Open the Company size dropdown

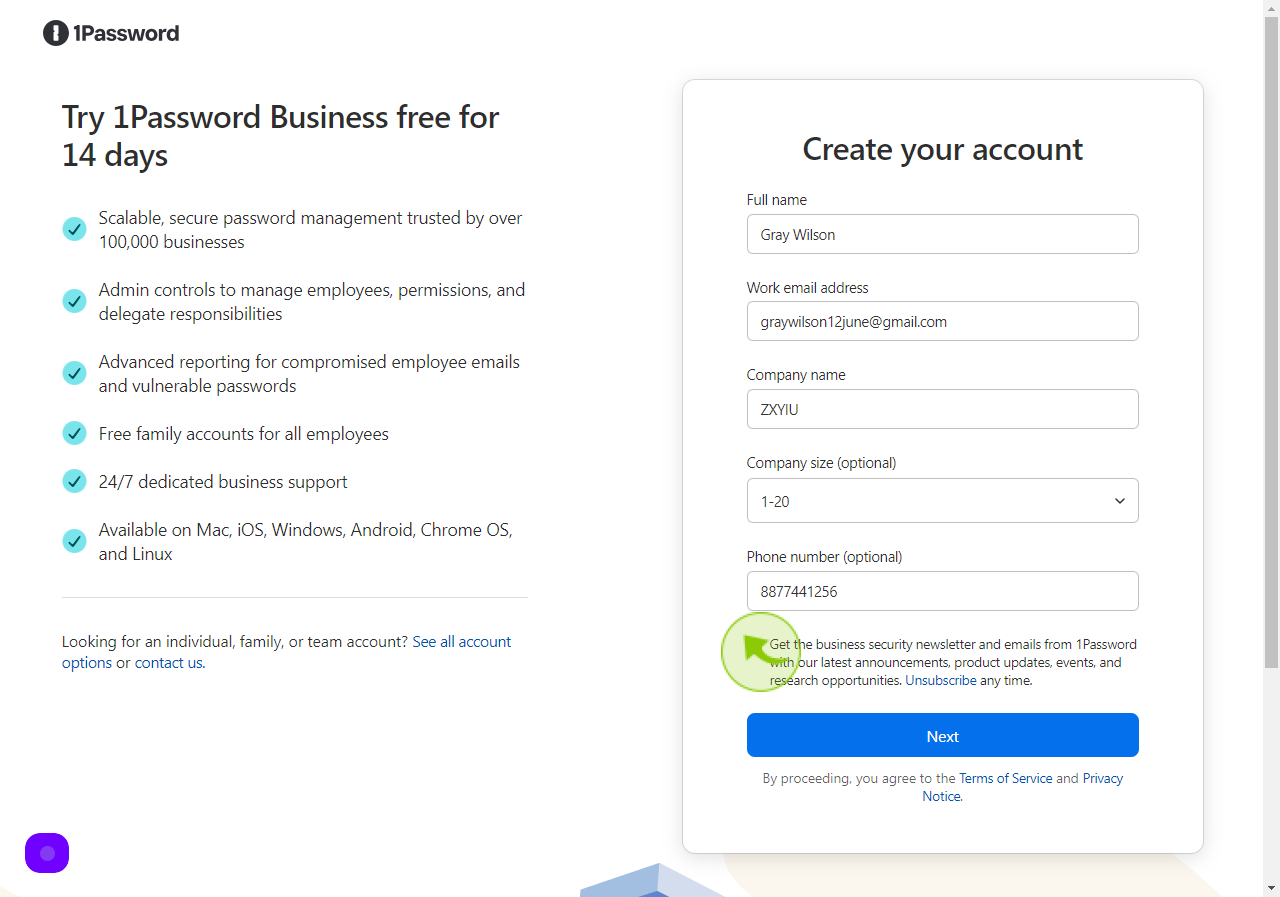(943, 500)
